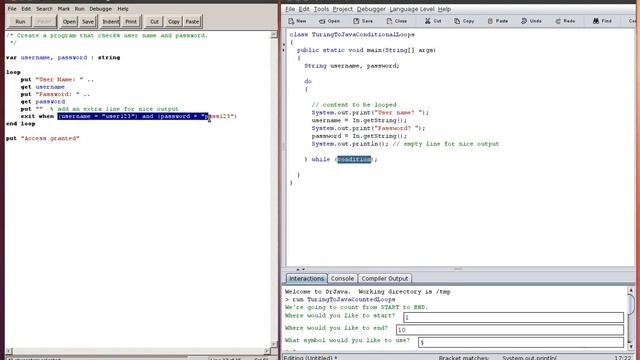Click the Indent button in Turing toolbar
640x360 pixels.
pyautogui.click(x=110, y=22)
